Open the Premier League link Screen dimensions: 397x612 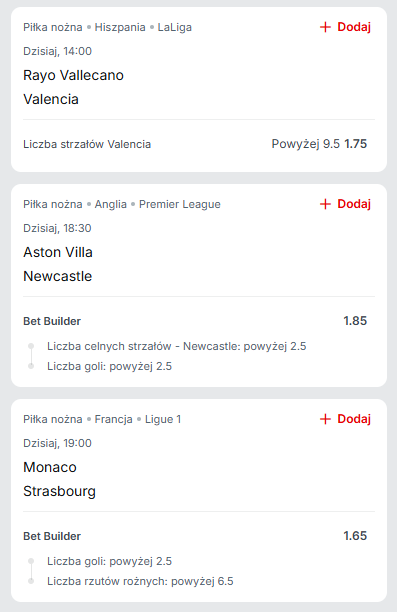click(180, 204)
